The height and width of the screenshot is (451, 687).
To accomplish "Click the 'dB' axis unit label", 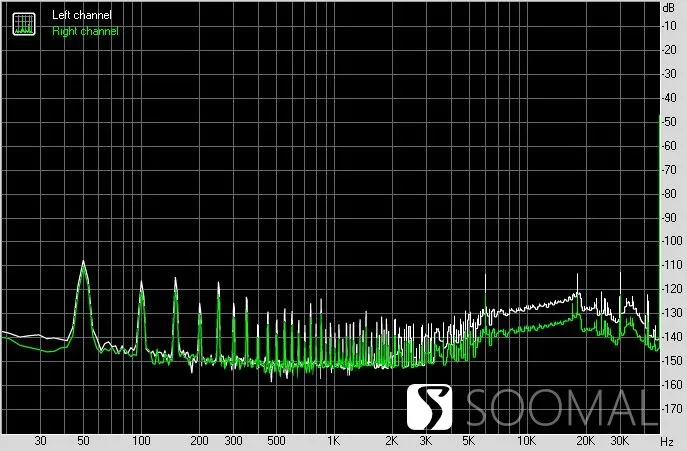I will pos(669,8).
